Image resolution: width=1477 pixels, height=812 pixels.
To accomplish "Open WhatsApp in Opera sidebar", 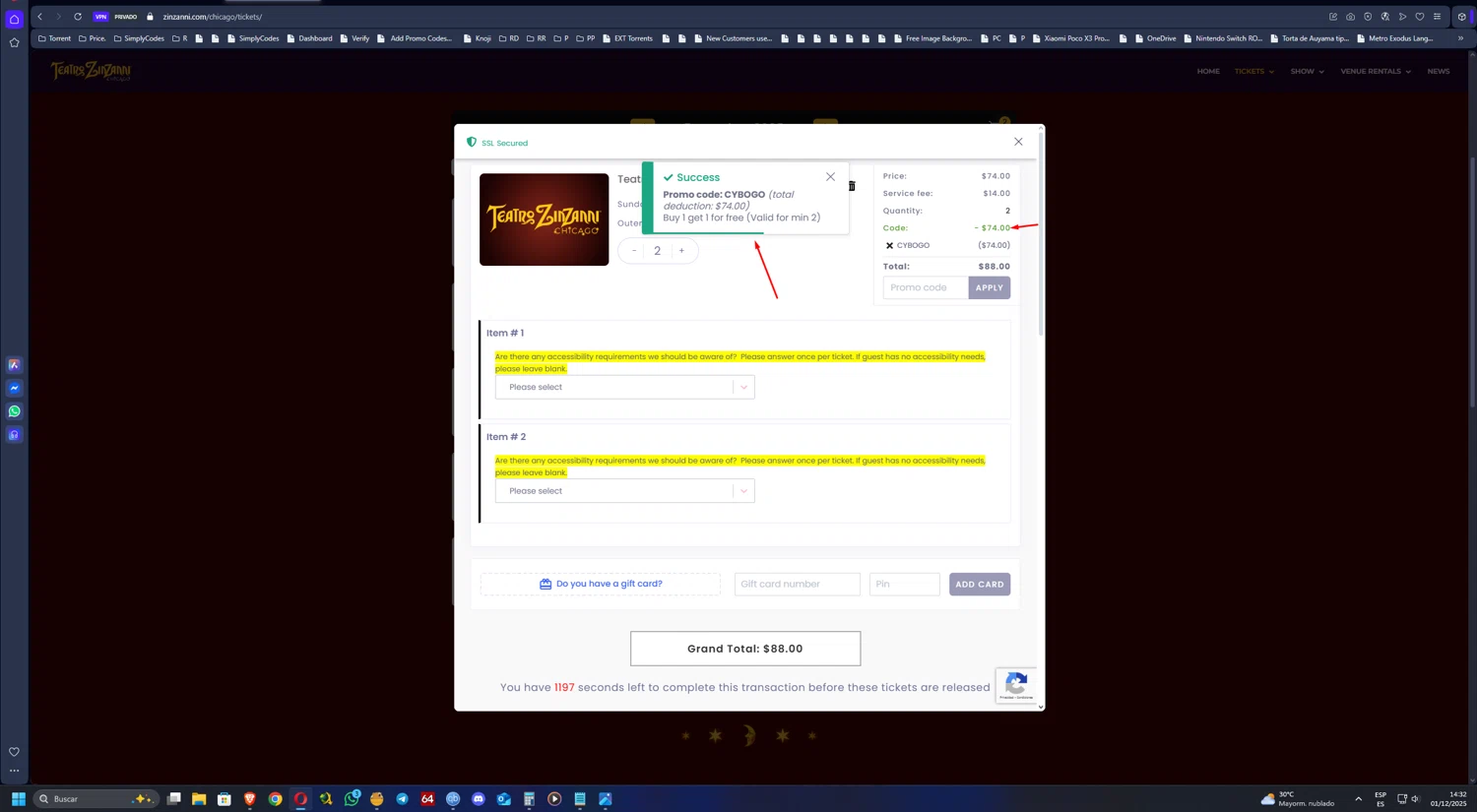I will (x=14, y=411).
